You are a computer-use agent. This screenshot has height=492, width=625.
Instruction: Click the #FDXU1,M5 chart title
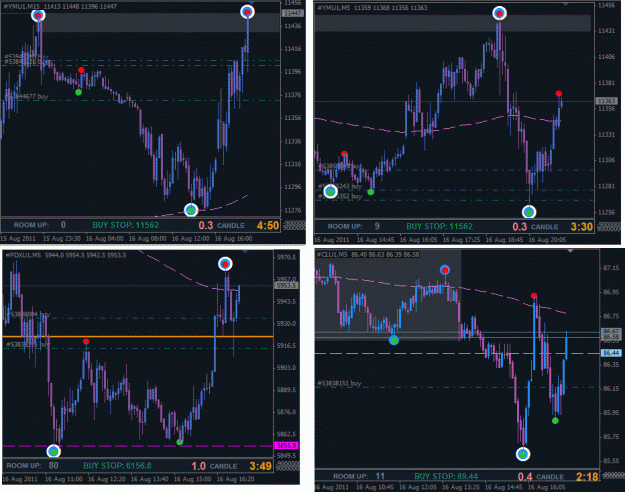click(x=23, y=255)
